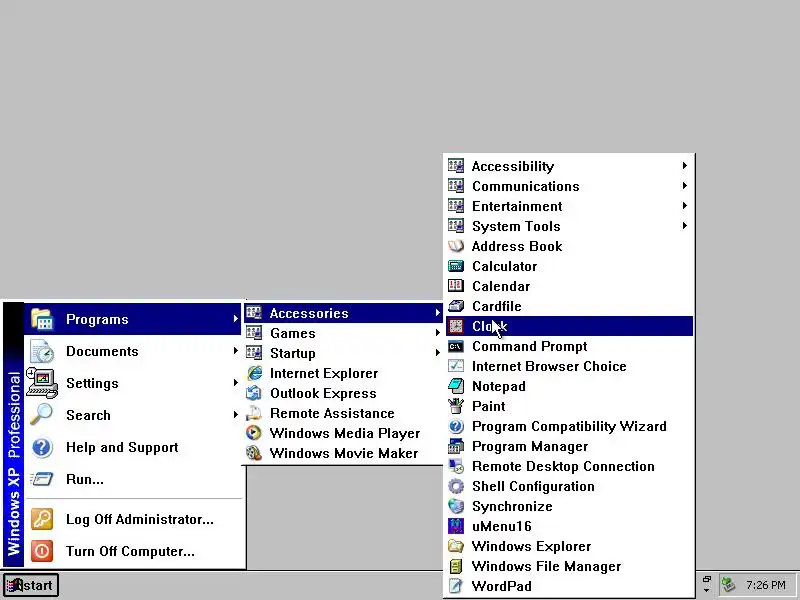Viewport: 800px width, 600px height.
Task: Expand the Games submenu arrow
Action: tap(438, 333)
